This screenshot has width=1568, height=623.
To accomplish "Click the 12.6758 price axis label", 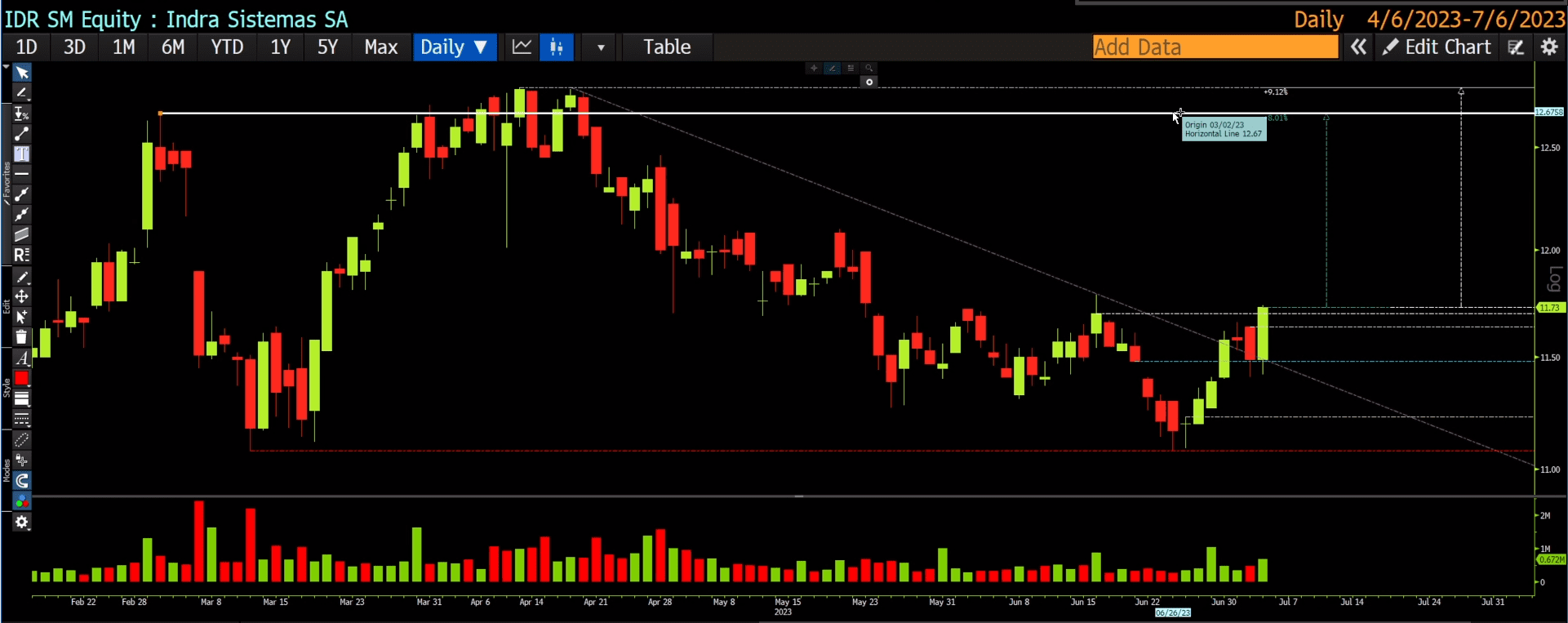I will 1550,112.
